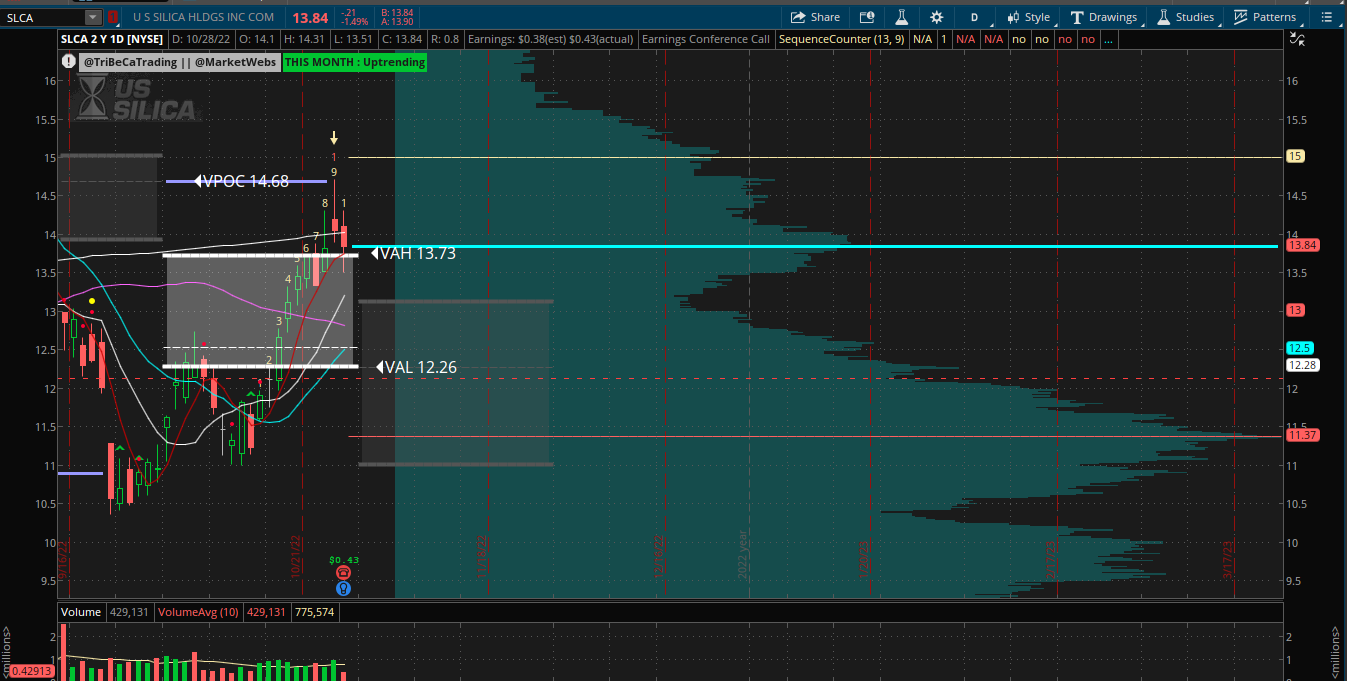Click the THIS MONTH : Uptrending label
The height and width of the screenshot is (681, 1347).
(x=355, y=62)
